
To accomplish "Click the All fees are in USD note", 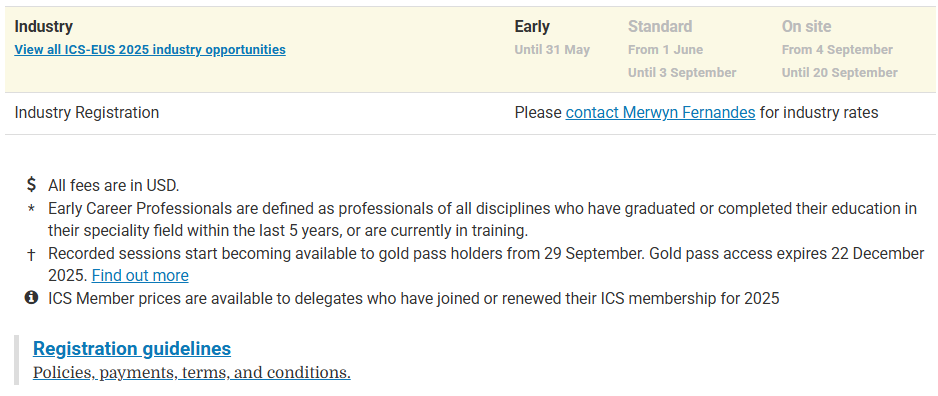I will tap(114, 185).
